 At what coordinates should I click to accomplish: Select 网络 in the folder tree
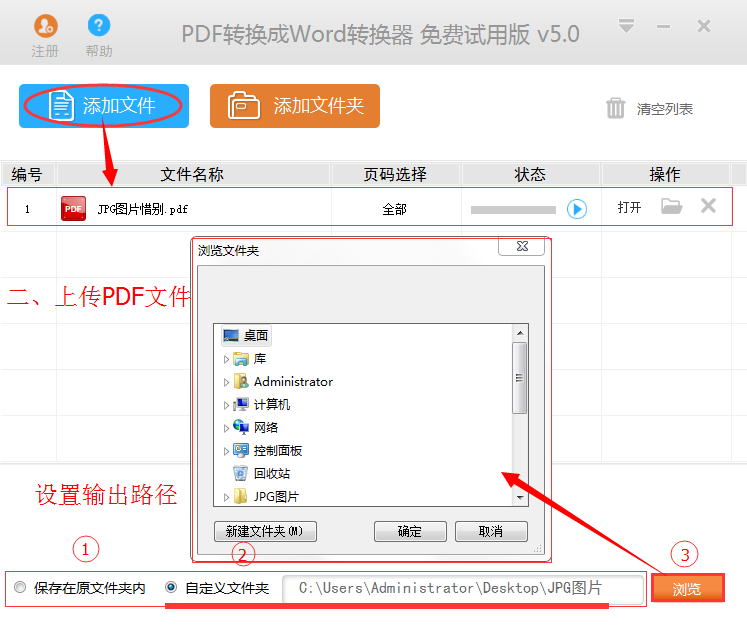266,427
